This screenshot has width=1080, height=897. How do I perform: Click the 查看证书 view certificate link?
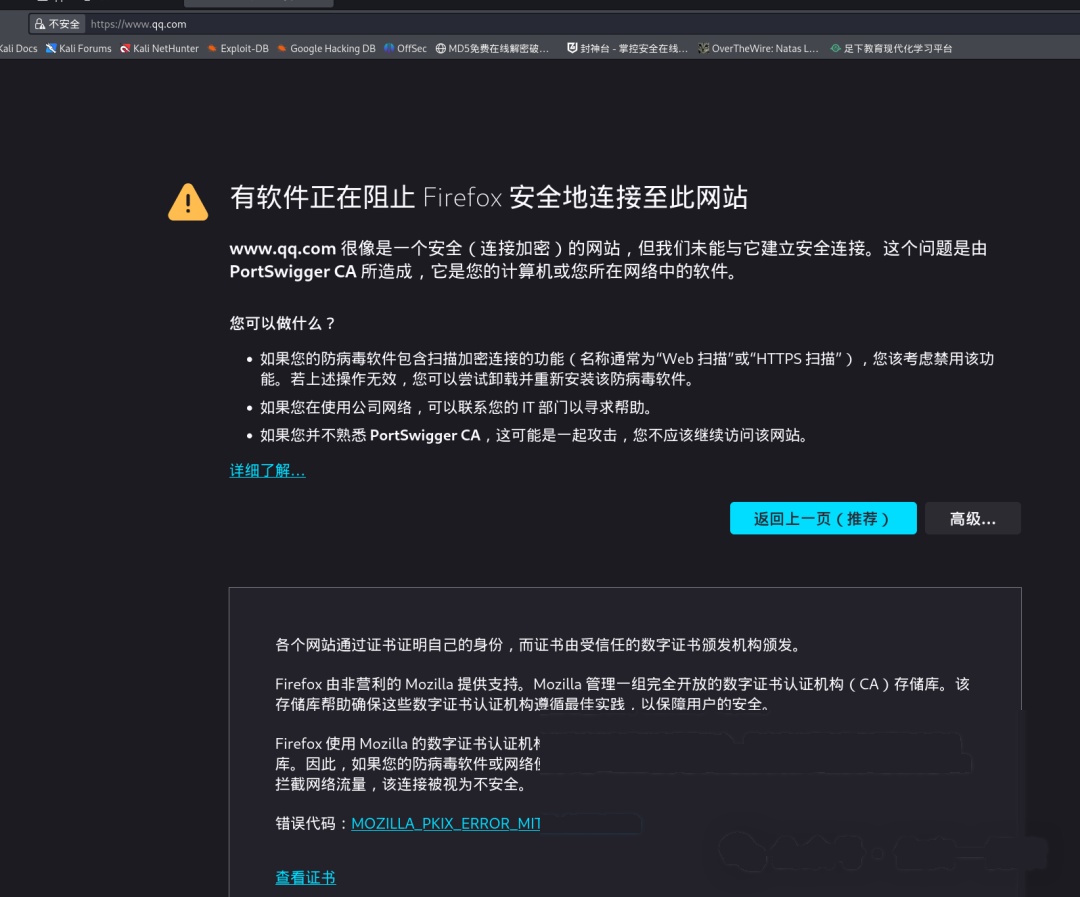coord(305,877)
